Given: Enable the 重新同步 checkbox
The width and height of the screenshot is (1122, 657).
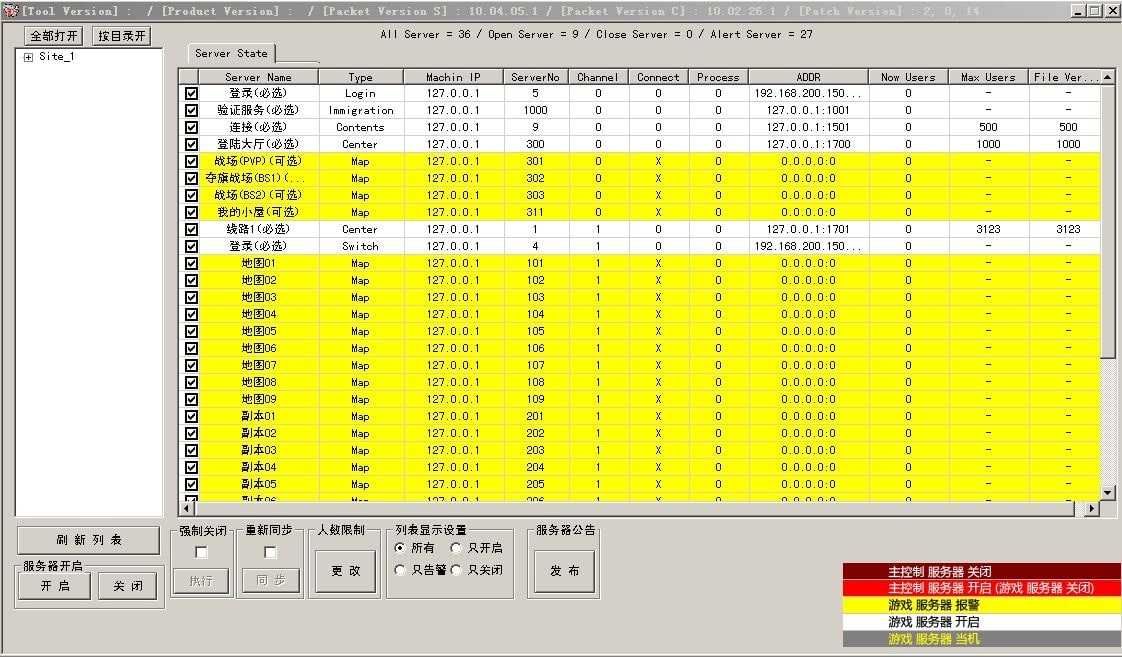Looking at the screenshot, I should (270, 552).
